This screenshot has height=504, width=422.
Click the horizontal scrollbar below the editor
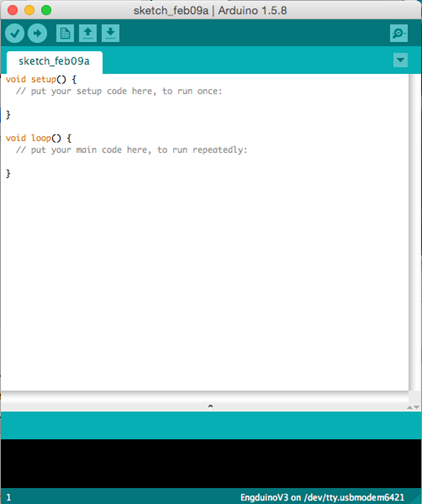click(x=205, y=397)
